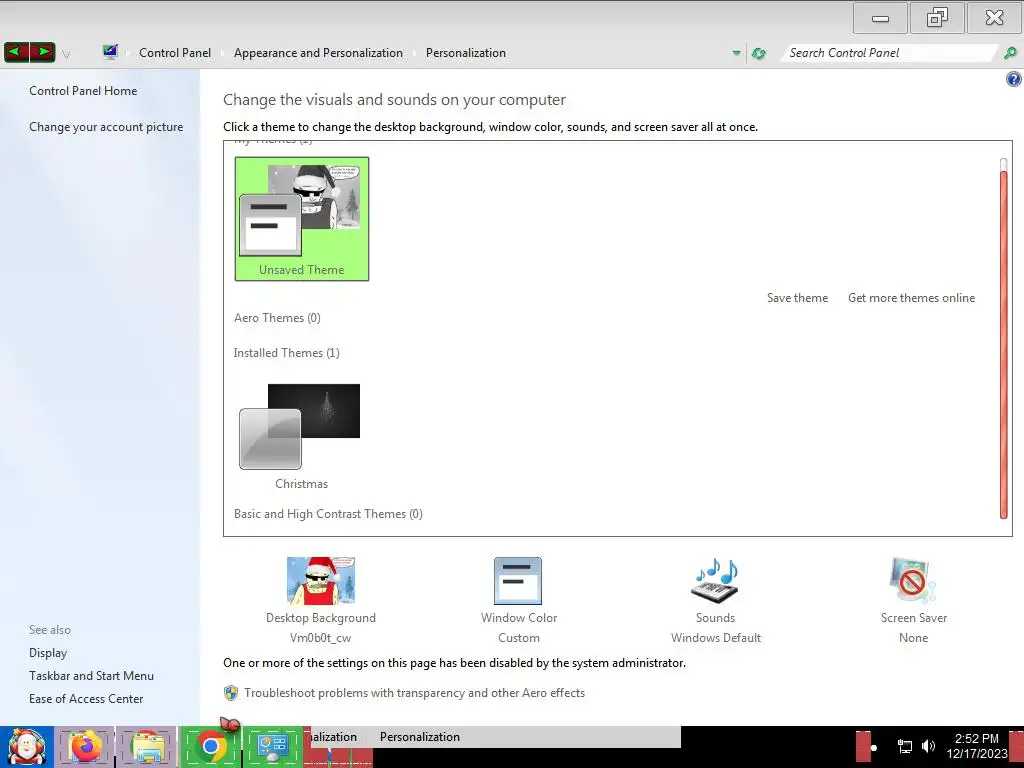Click Control Panel taskbar icon

coord(273,747)
